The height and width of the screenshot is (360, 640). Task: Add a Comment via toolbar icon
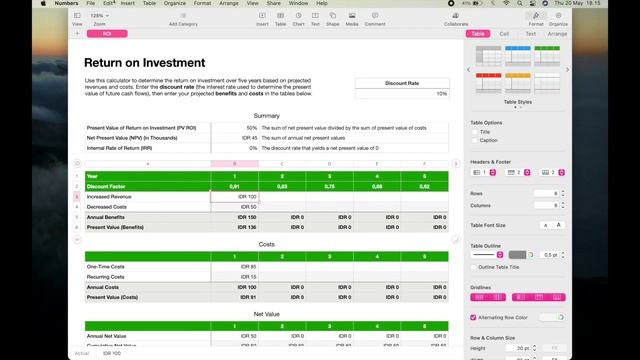pyautogui.click(x=375, y=16)
